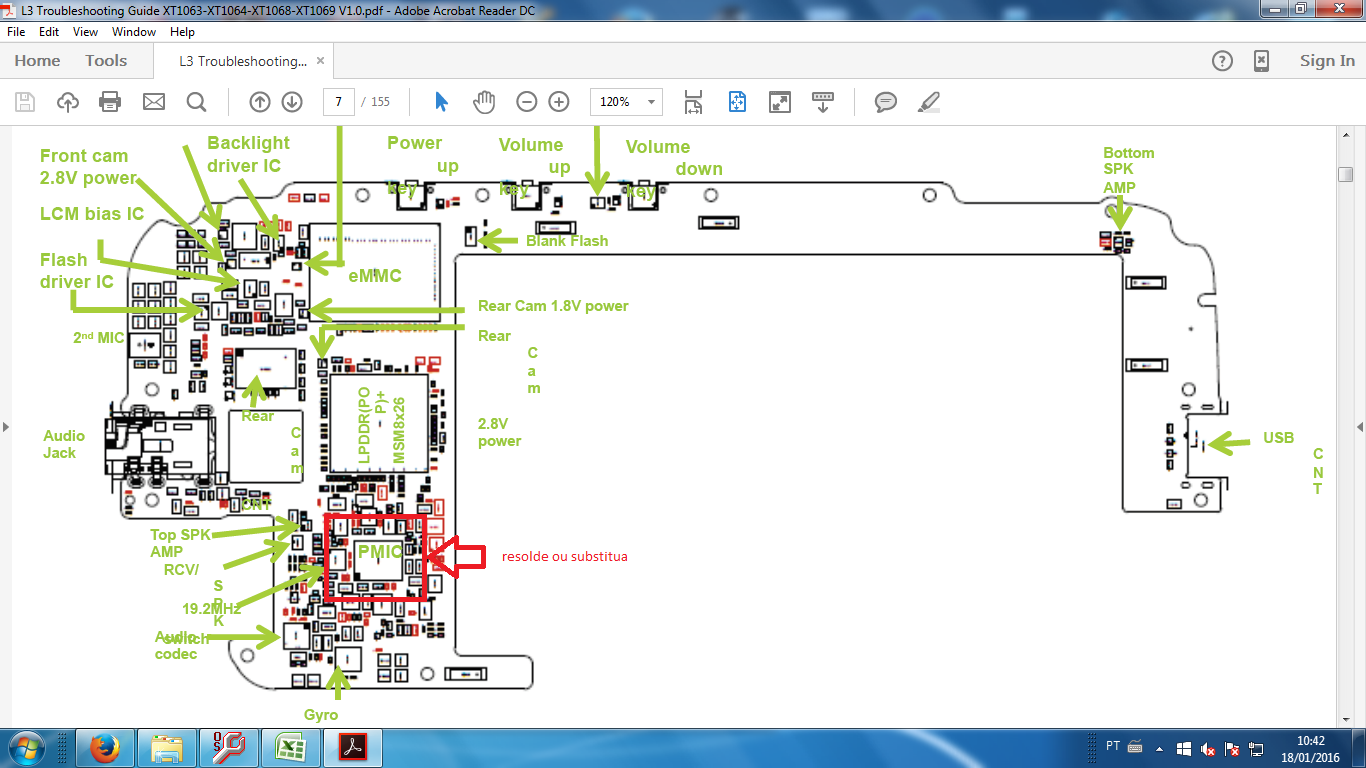This screenshot has height=768, width=1366.
Task: Click Read mode toolbar icon
Action: coord(823,102)
